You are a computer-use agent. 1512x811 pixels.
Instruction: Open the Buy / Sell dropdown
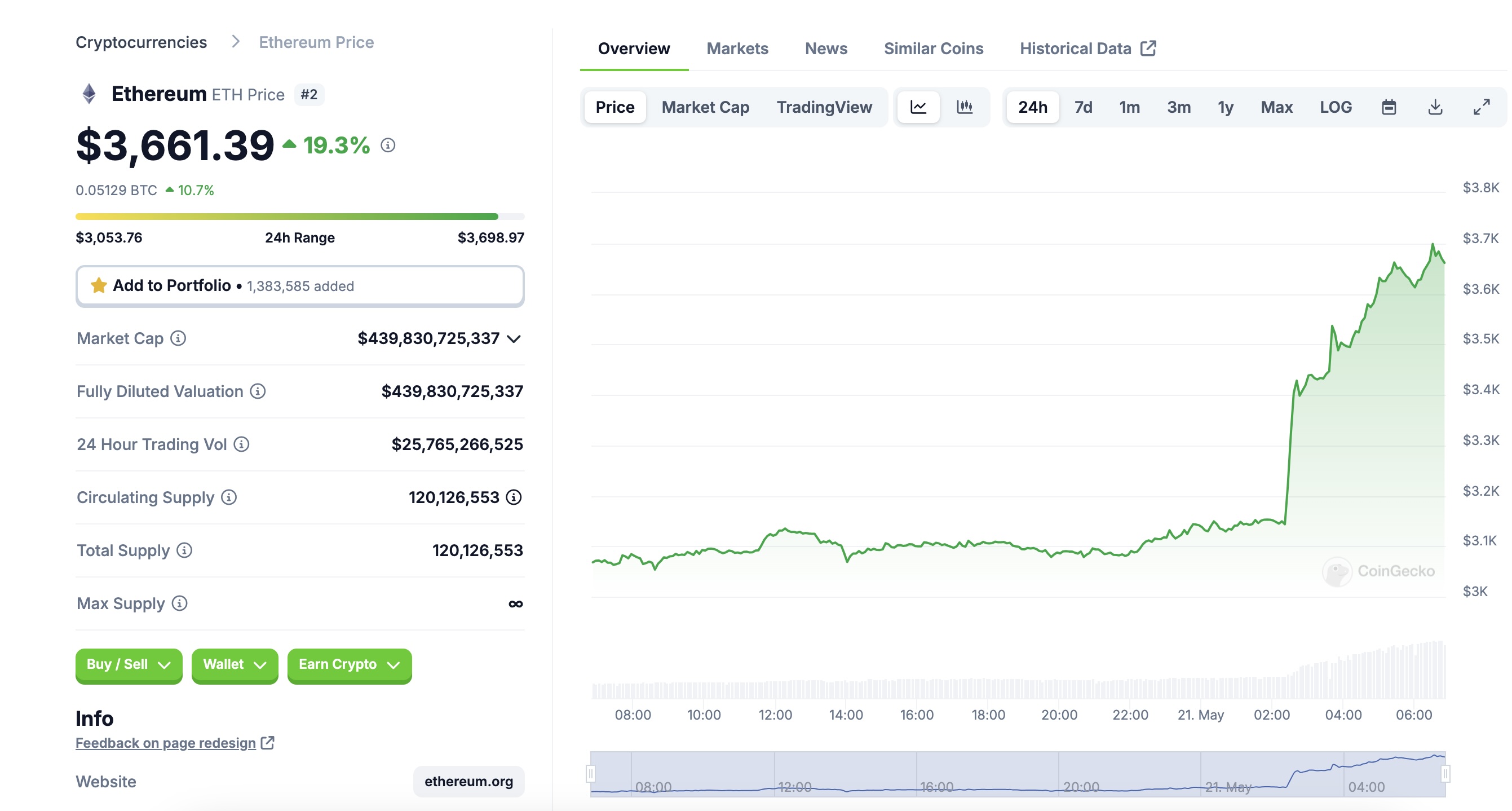[x=129, y=665]
